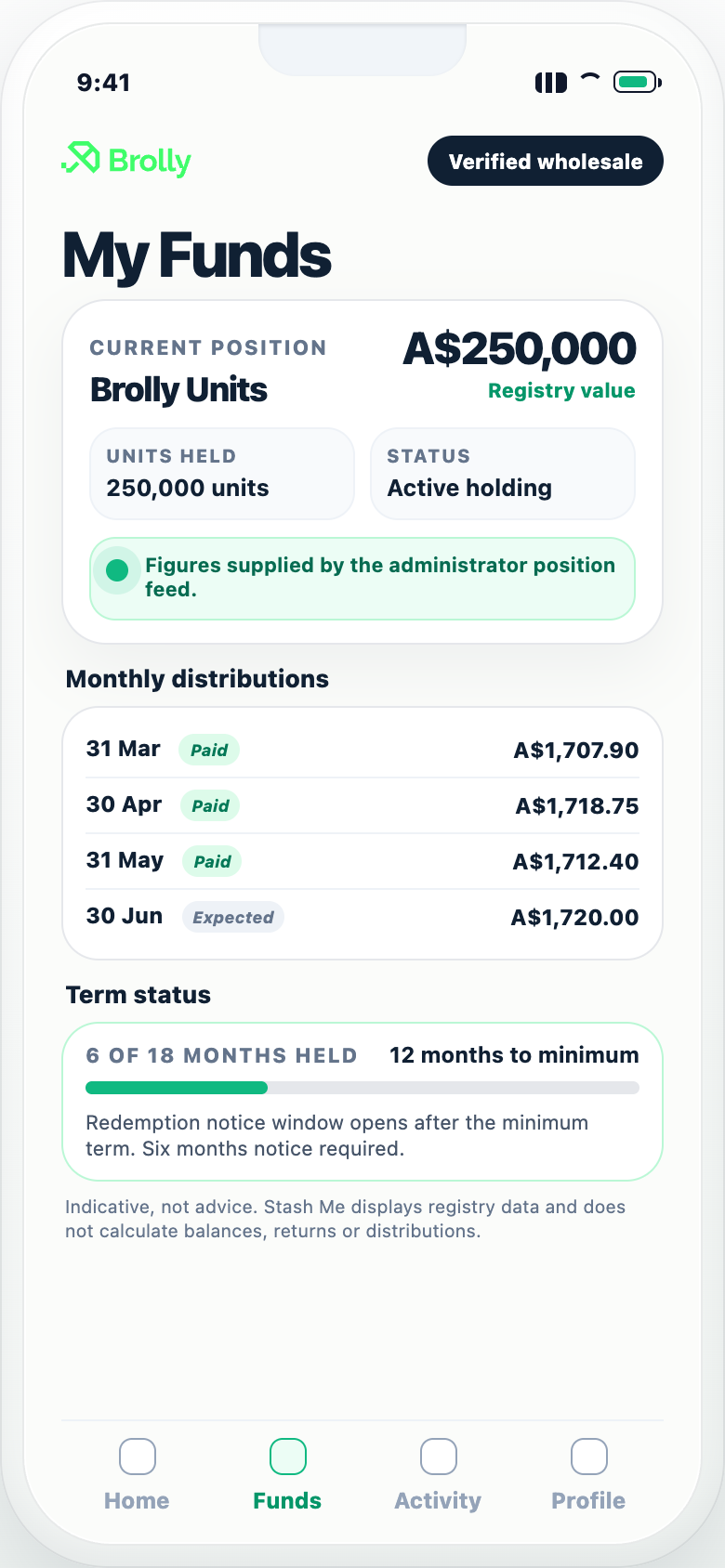Select the Funds tab label
This screenshot has width=725, height=1568.
tap(287, 1500)
